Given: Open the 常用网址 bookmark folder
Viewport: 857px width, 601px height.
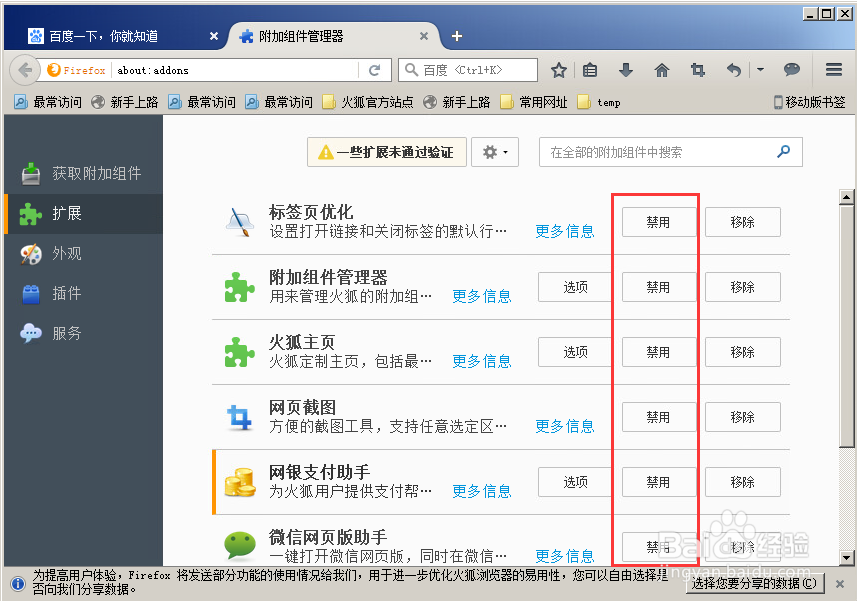Looking at the screenshot, I should coord(534,102).
